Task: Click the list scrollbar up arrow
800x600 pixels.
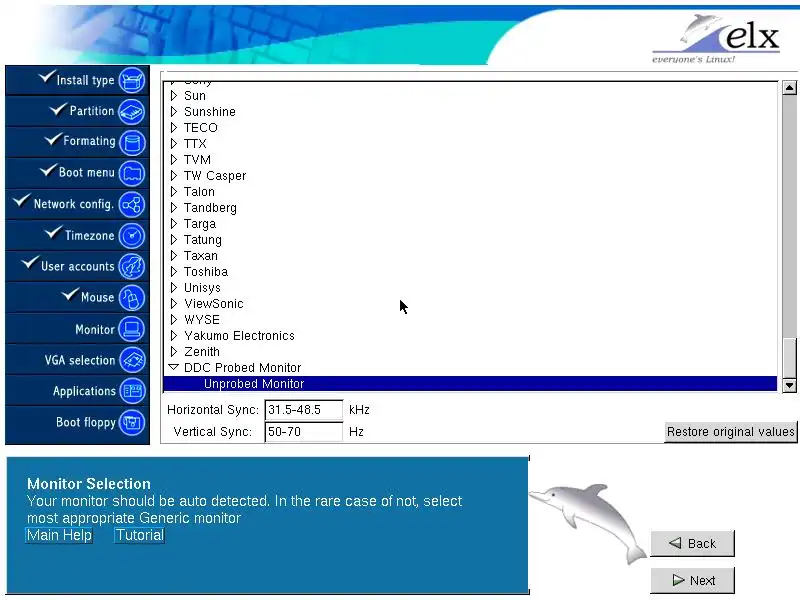Action: point(789,88)
